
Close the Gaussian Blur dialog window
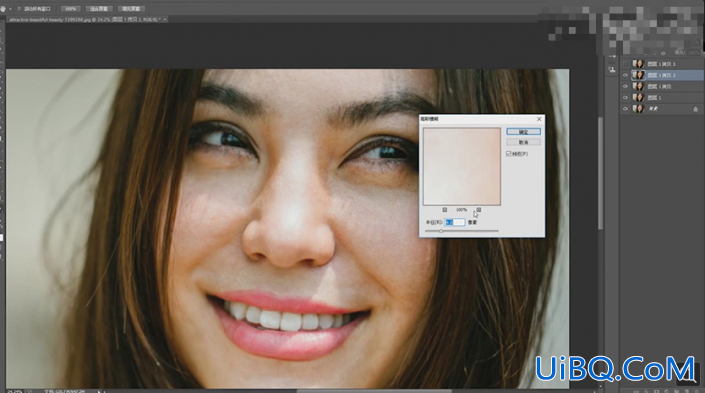click(539, 119)
